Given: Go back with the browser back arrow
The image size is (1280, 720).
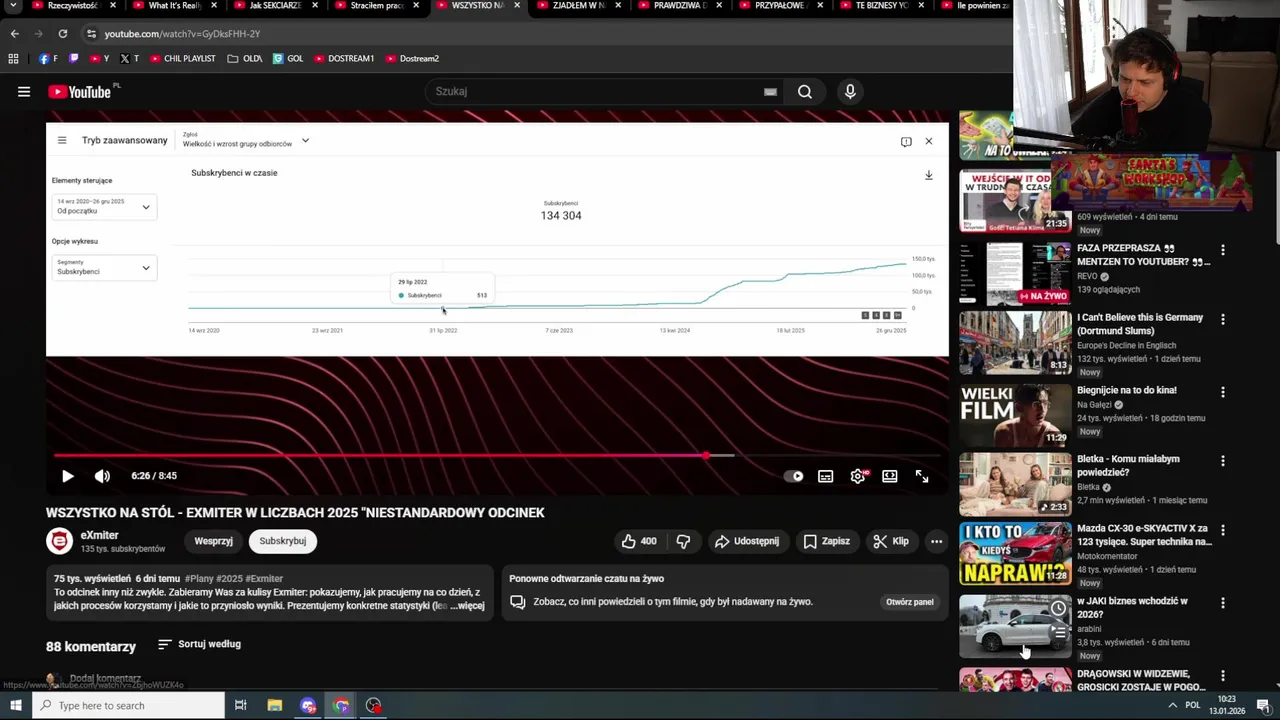Looking at the screenshot, I should pos(14,33).
